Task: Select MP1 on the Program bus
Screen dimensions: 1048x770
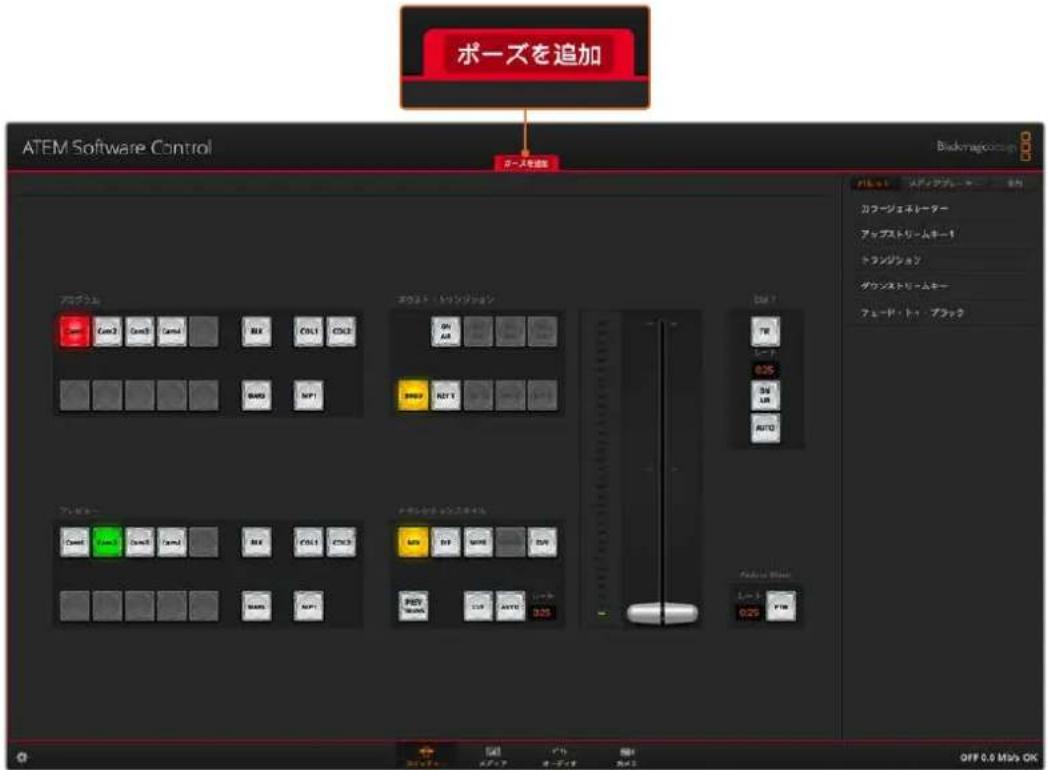Action: (x=309, y=396)
